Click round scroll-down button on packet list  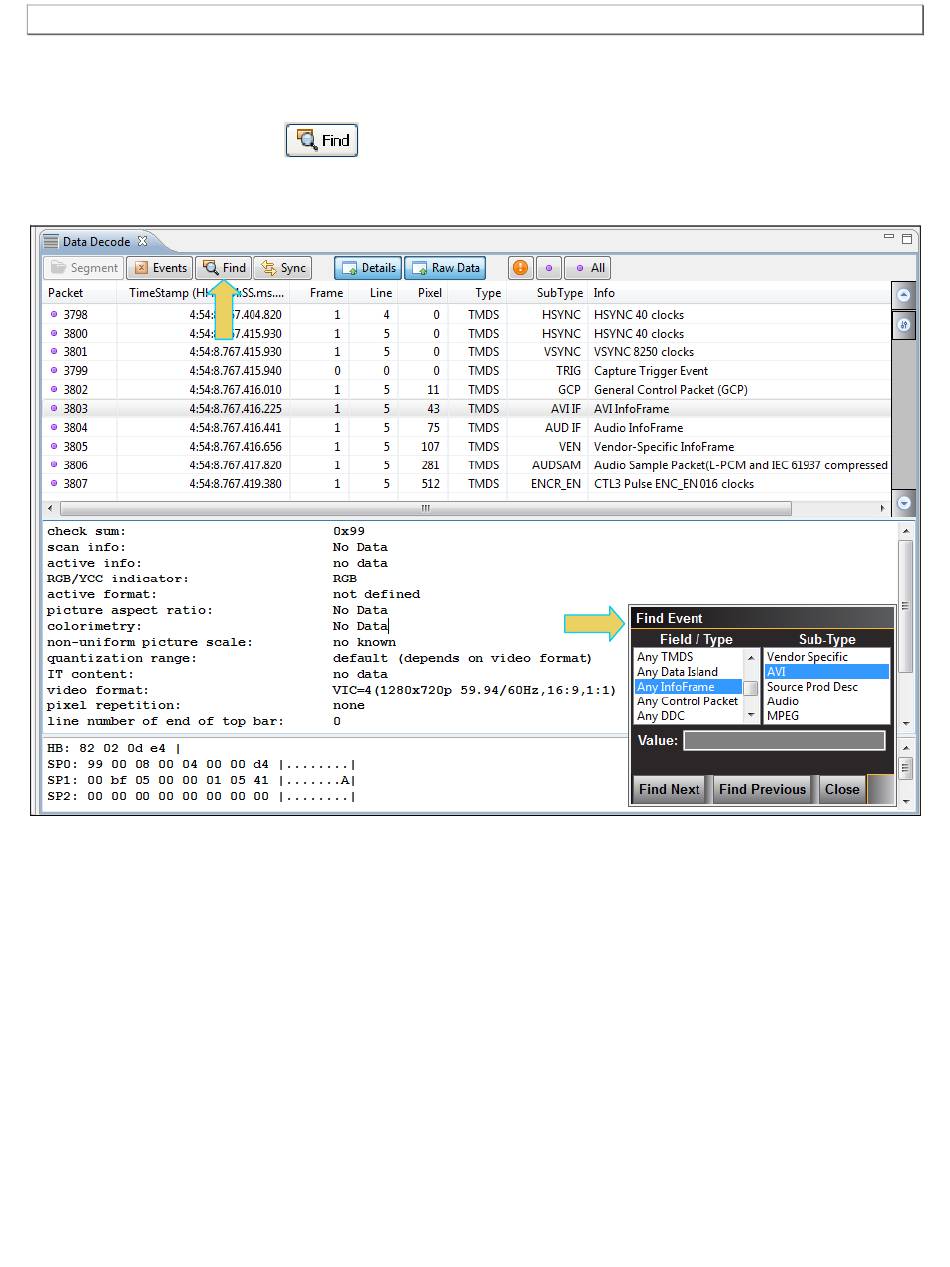pyautogui.click(x=904, y=503)
